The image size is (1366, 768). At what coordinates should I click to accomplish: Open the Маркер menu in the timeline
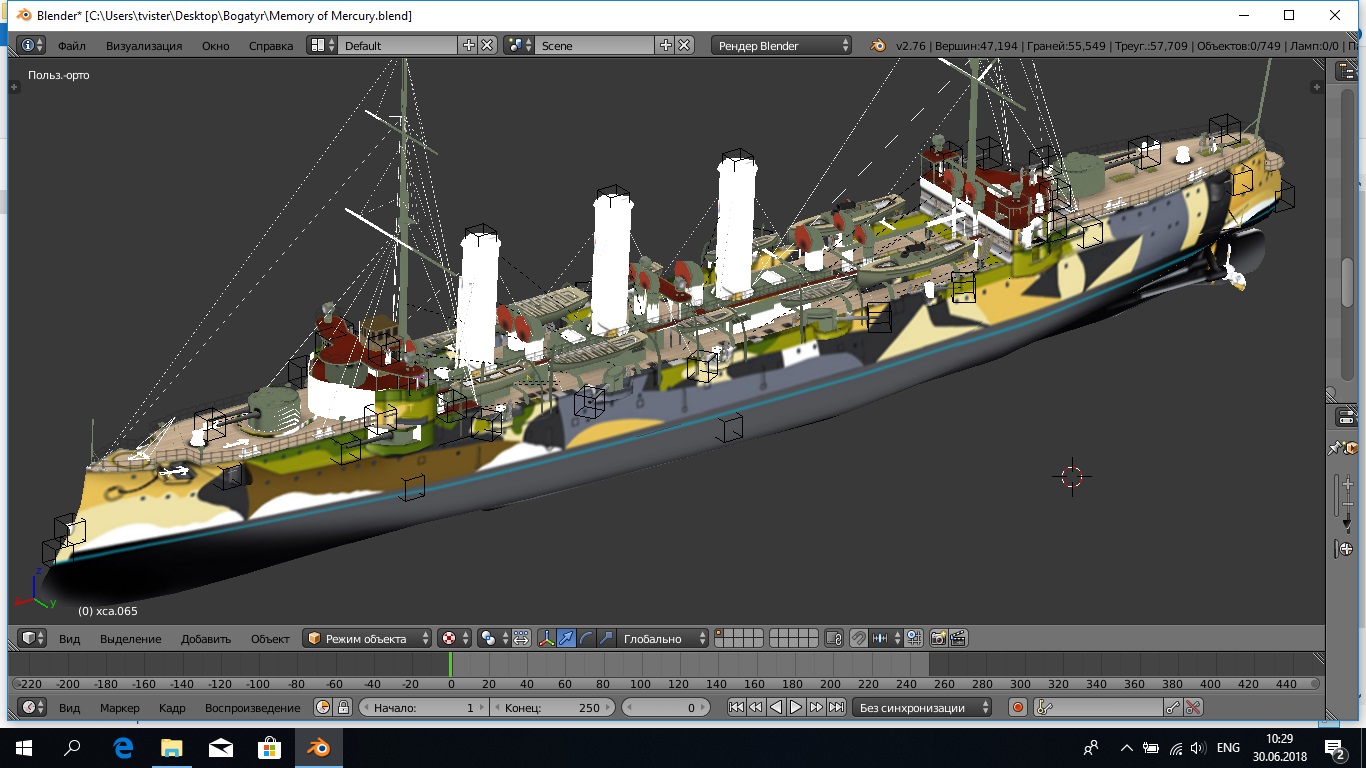coord(119,707)
